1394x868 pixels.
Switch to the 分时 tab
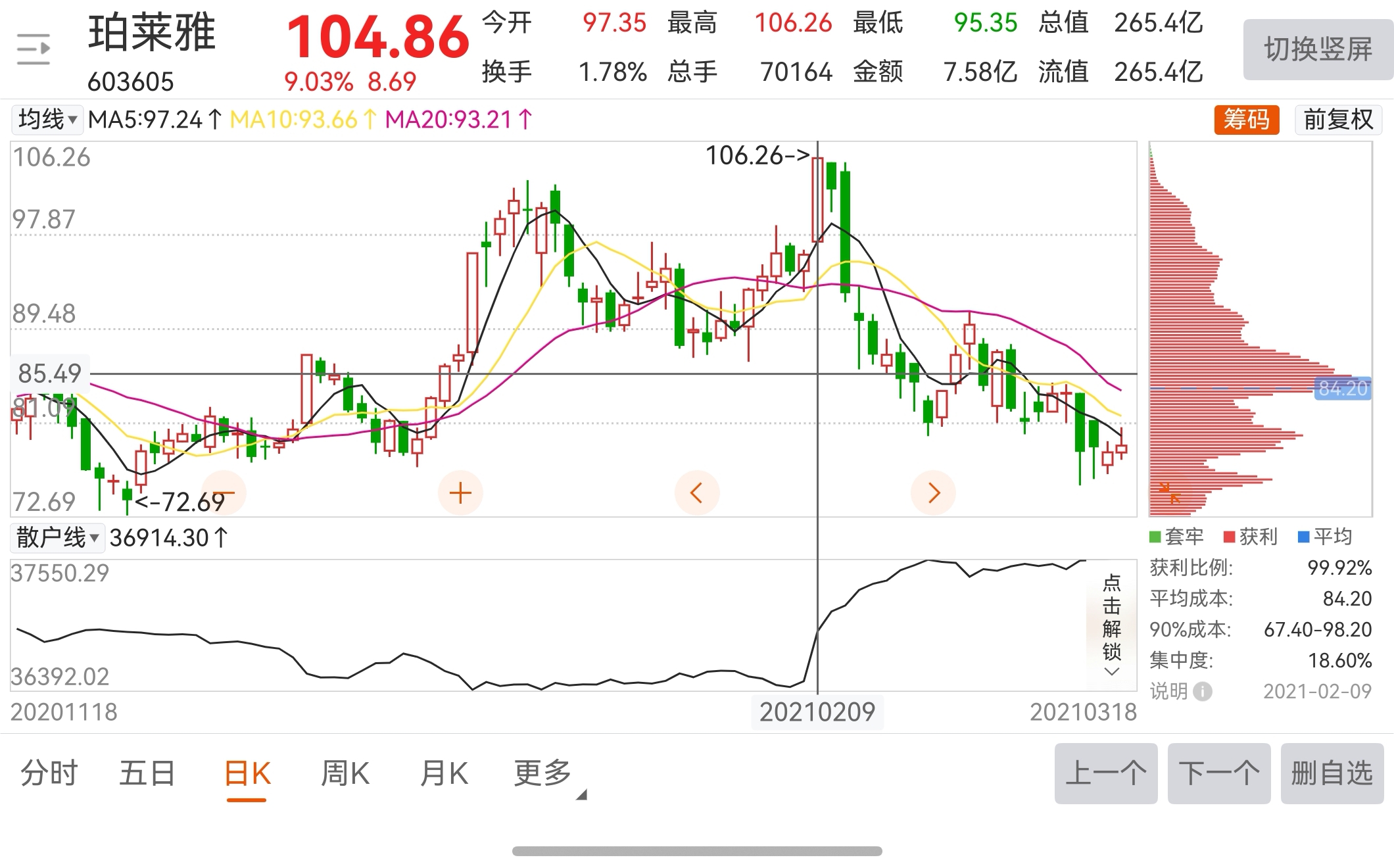pos(49,773)
